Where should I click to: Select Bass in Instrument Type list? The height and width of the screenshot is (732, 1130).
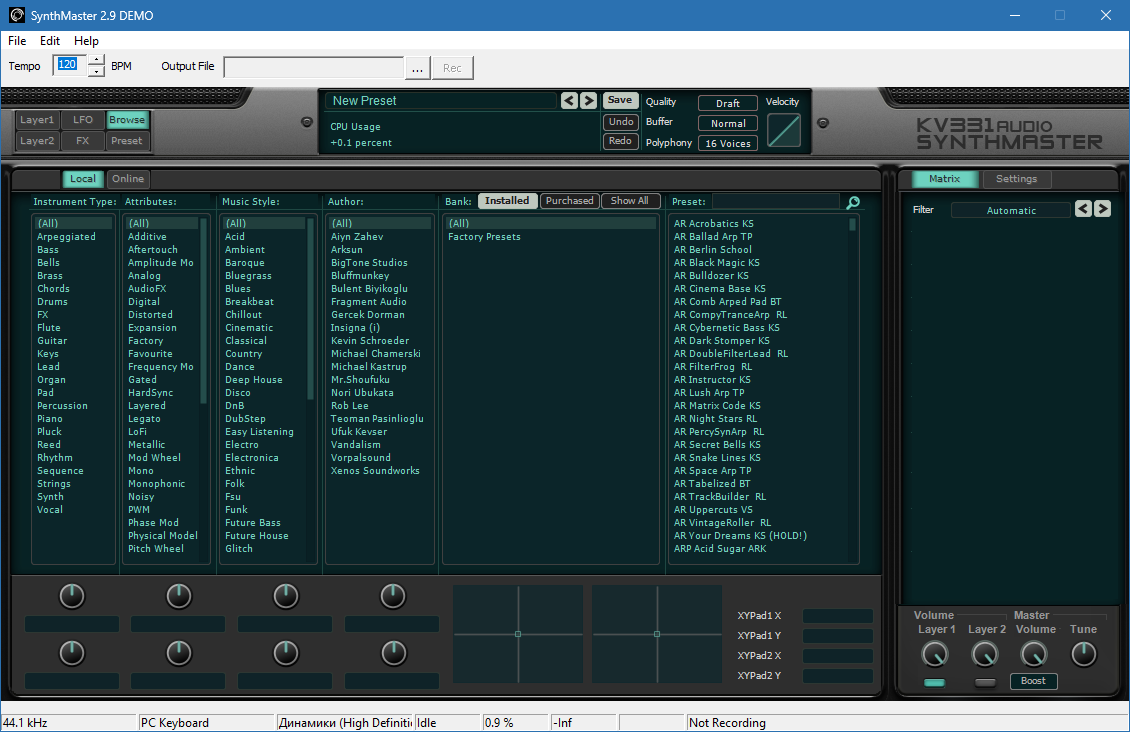48,249
